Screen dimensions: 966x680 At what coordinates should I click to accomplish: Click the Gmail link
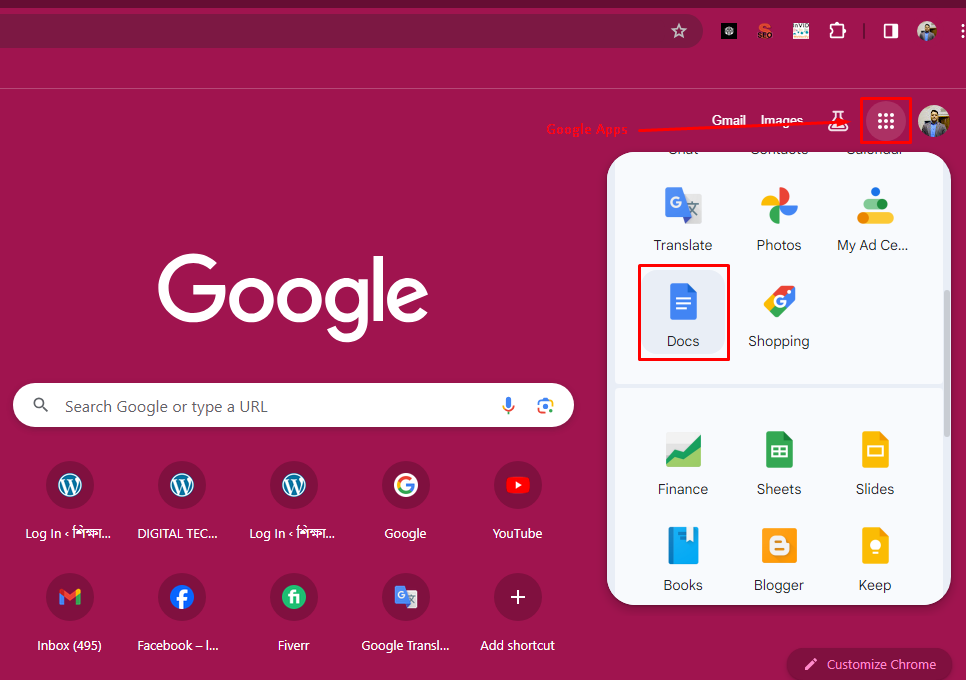(x=729, y=120)
